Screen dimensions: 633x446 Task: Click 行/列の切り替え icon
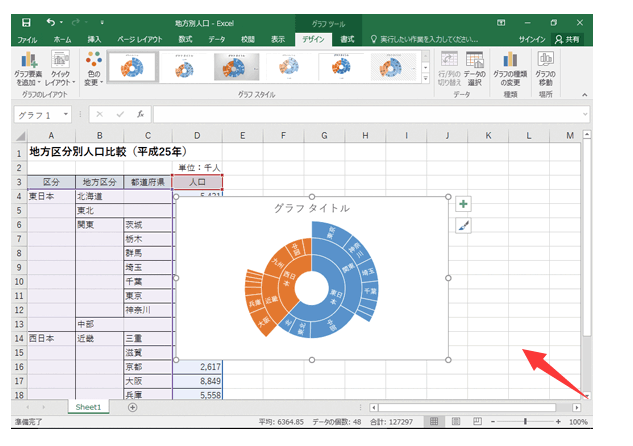pyautogui.click(x=449, y=69)
